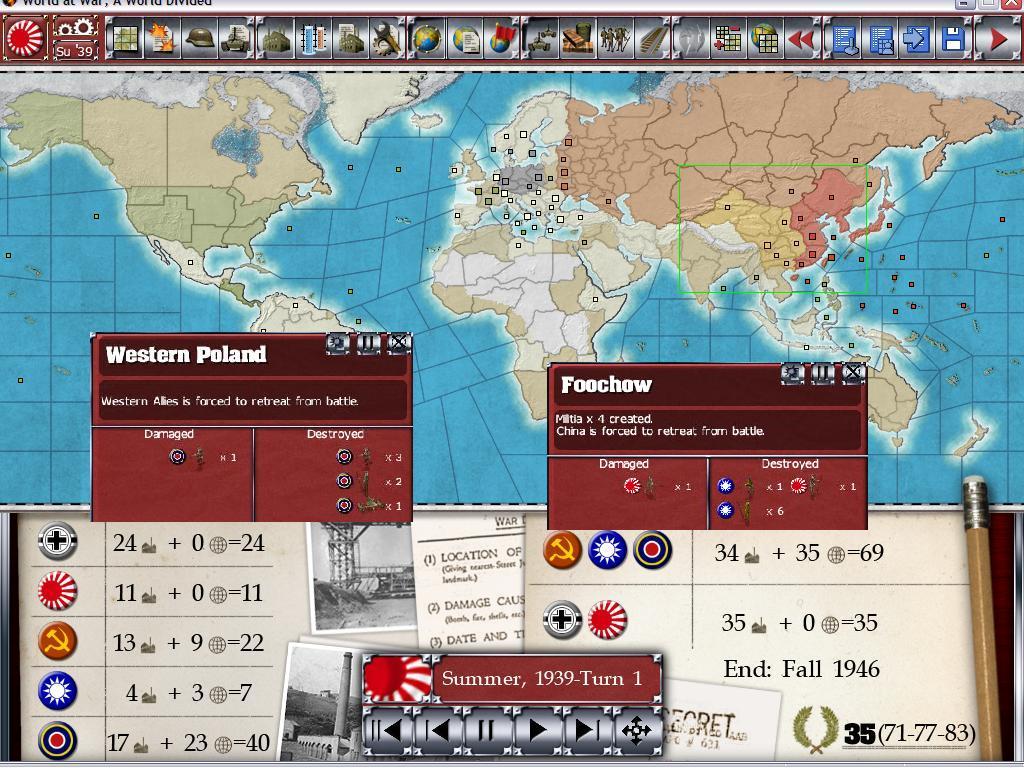Image resolution: width=1024 pixels, height=768 pixels.
Task: Click the Soviet hammer and sickle 13+9=22 row
Action: click(x=57, y=641)
